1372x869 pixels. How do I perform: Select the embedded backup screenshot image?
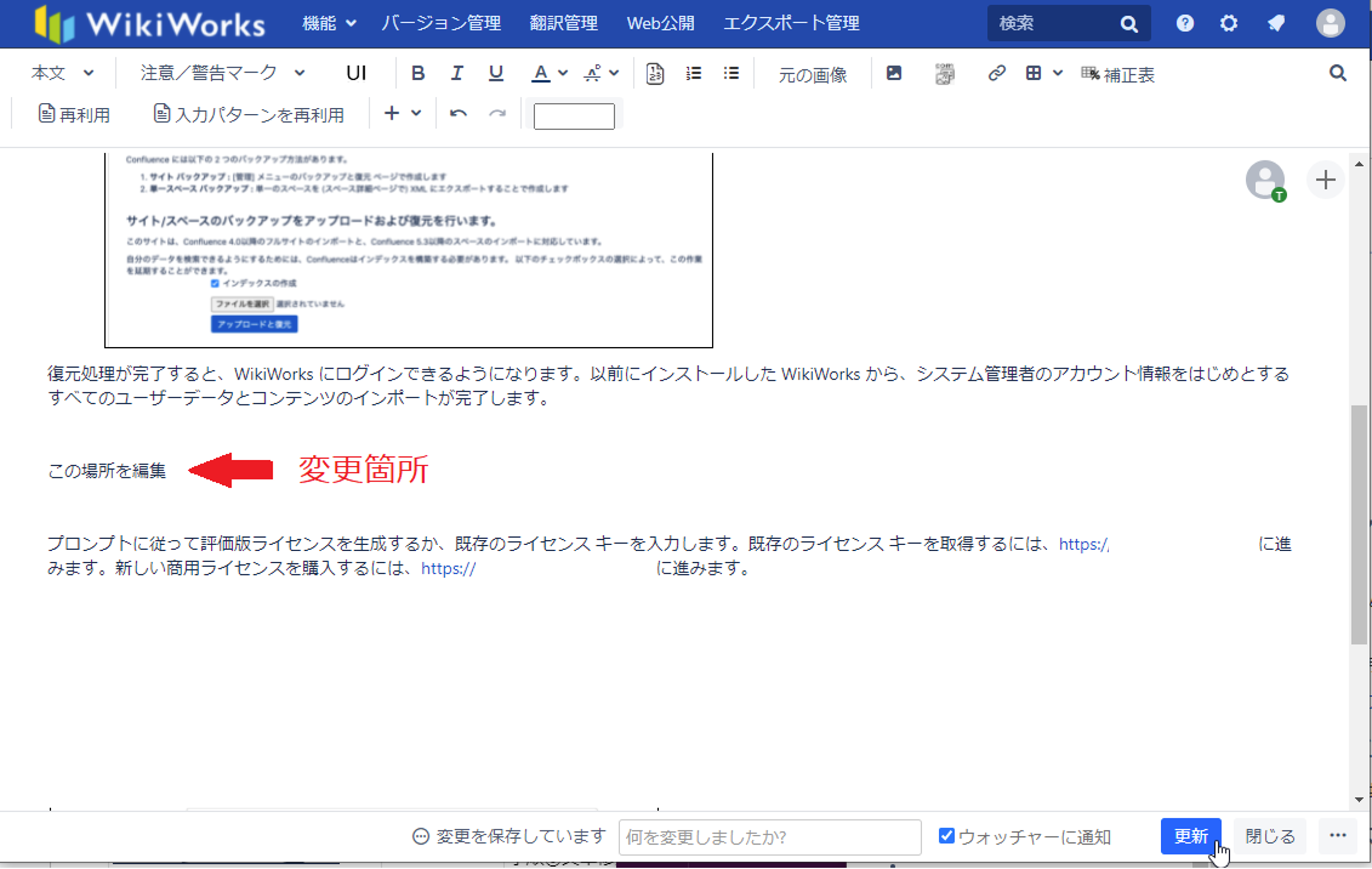(409, 250)
